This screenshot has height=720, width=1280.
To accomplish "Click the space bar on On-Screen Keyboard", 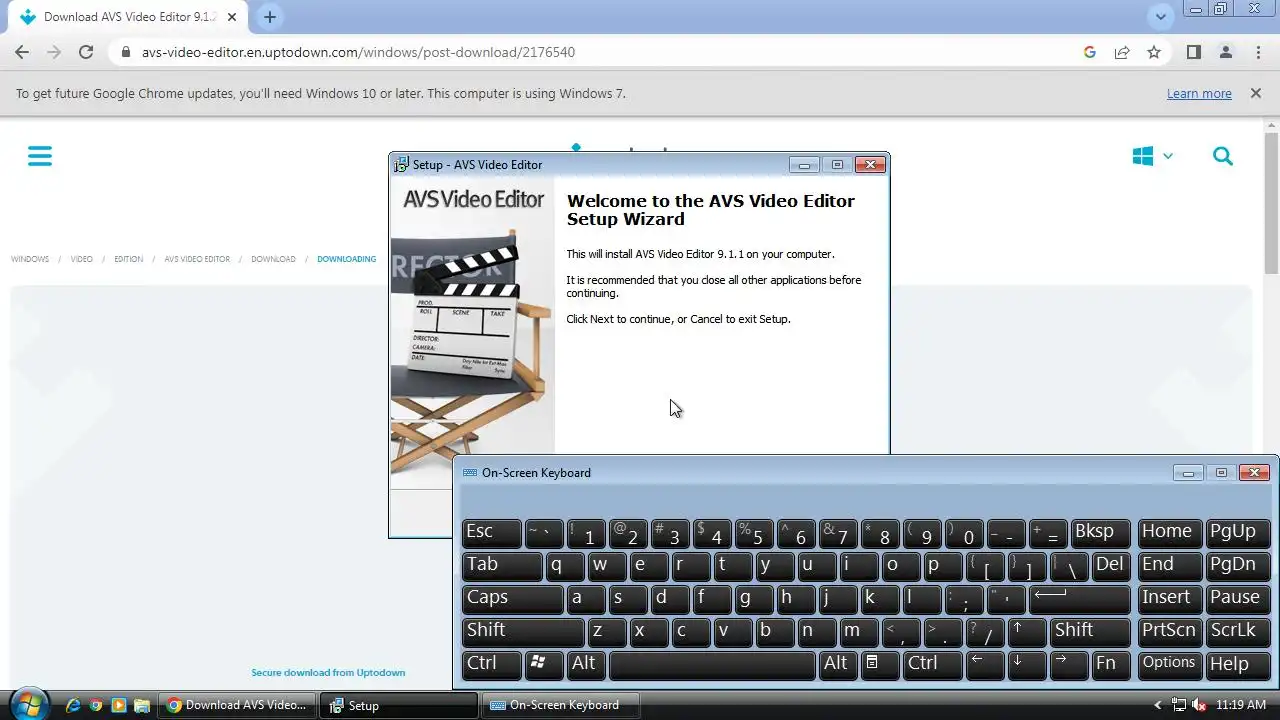I will tap(712, 665).
